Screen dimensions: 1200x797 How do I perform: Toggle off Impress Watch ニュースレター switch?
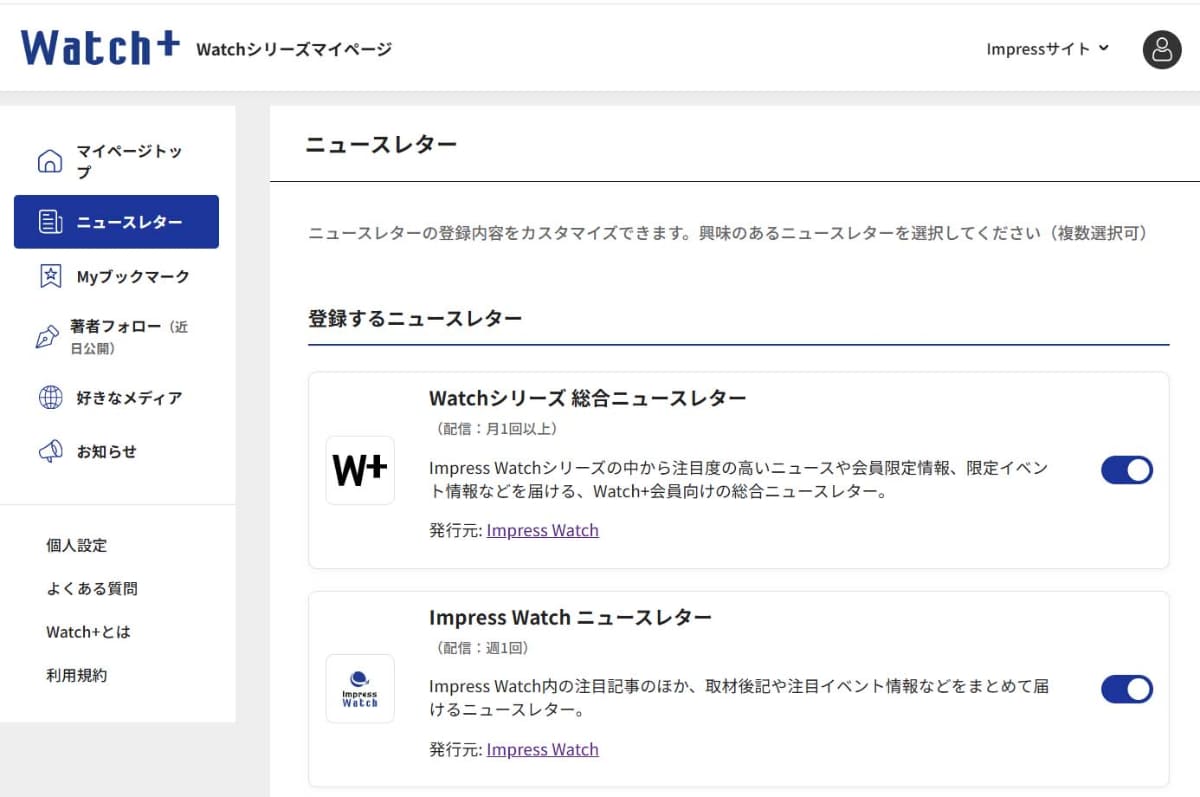(1127, 689)
